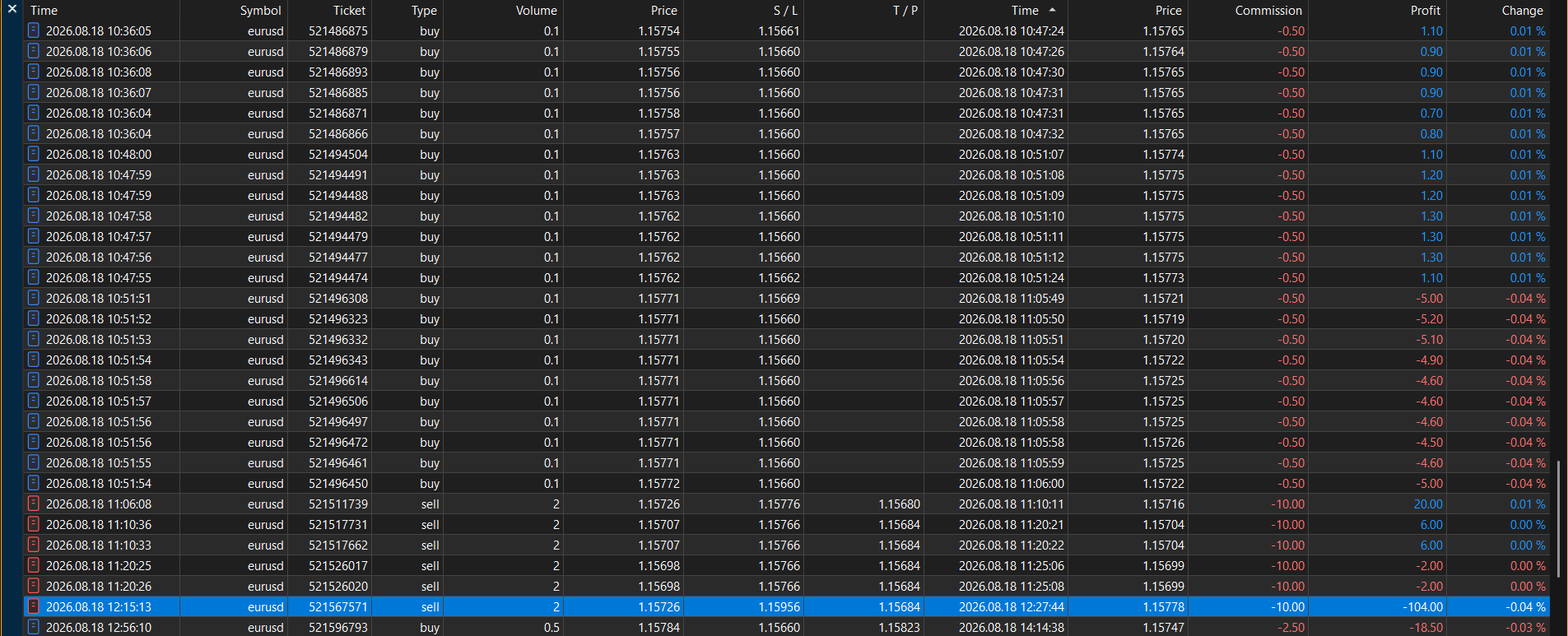Click the Price header next to Commission

[x=1168, y=11]
